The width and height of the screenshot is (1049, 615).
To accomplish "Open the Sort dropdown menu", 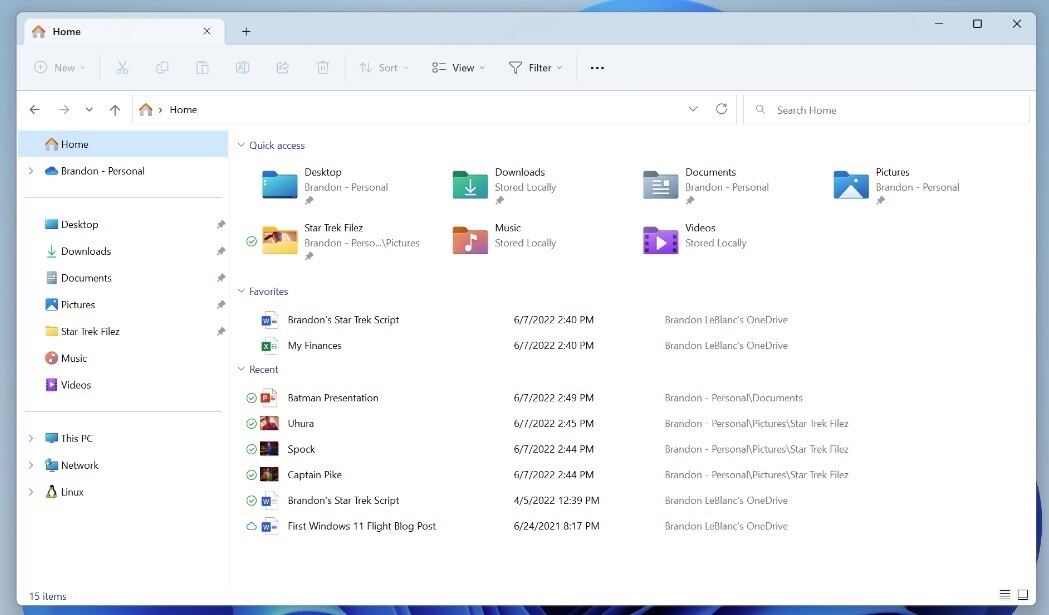I will coord(380,68).
